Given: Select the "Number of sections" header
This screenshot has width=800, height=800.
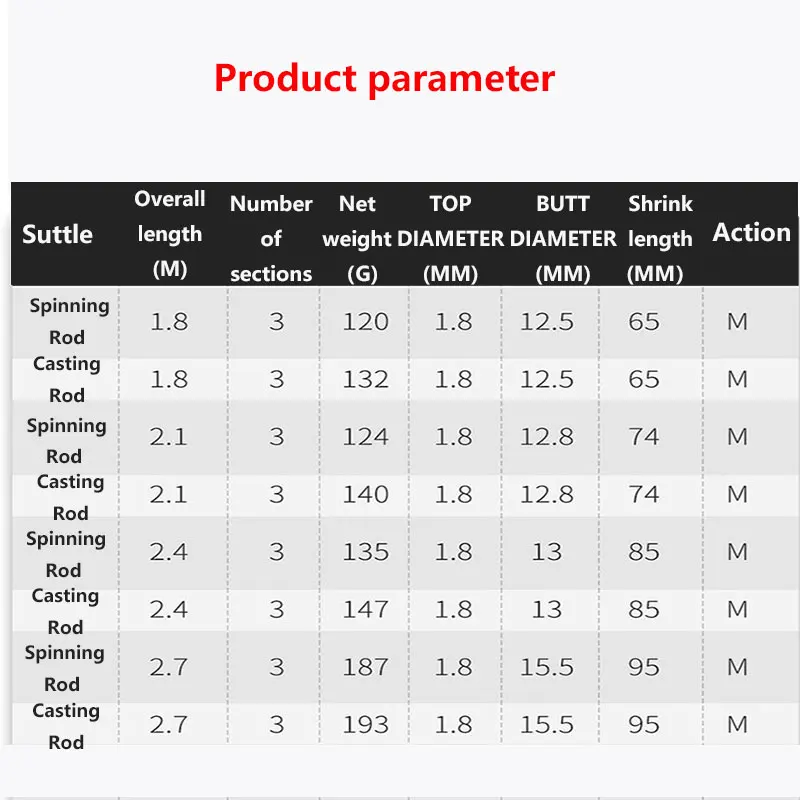Looking at the screenshot, I should pos(271,238).
